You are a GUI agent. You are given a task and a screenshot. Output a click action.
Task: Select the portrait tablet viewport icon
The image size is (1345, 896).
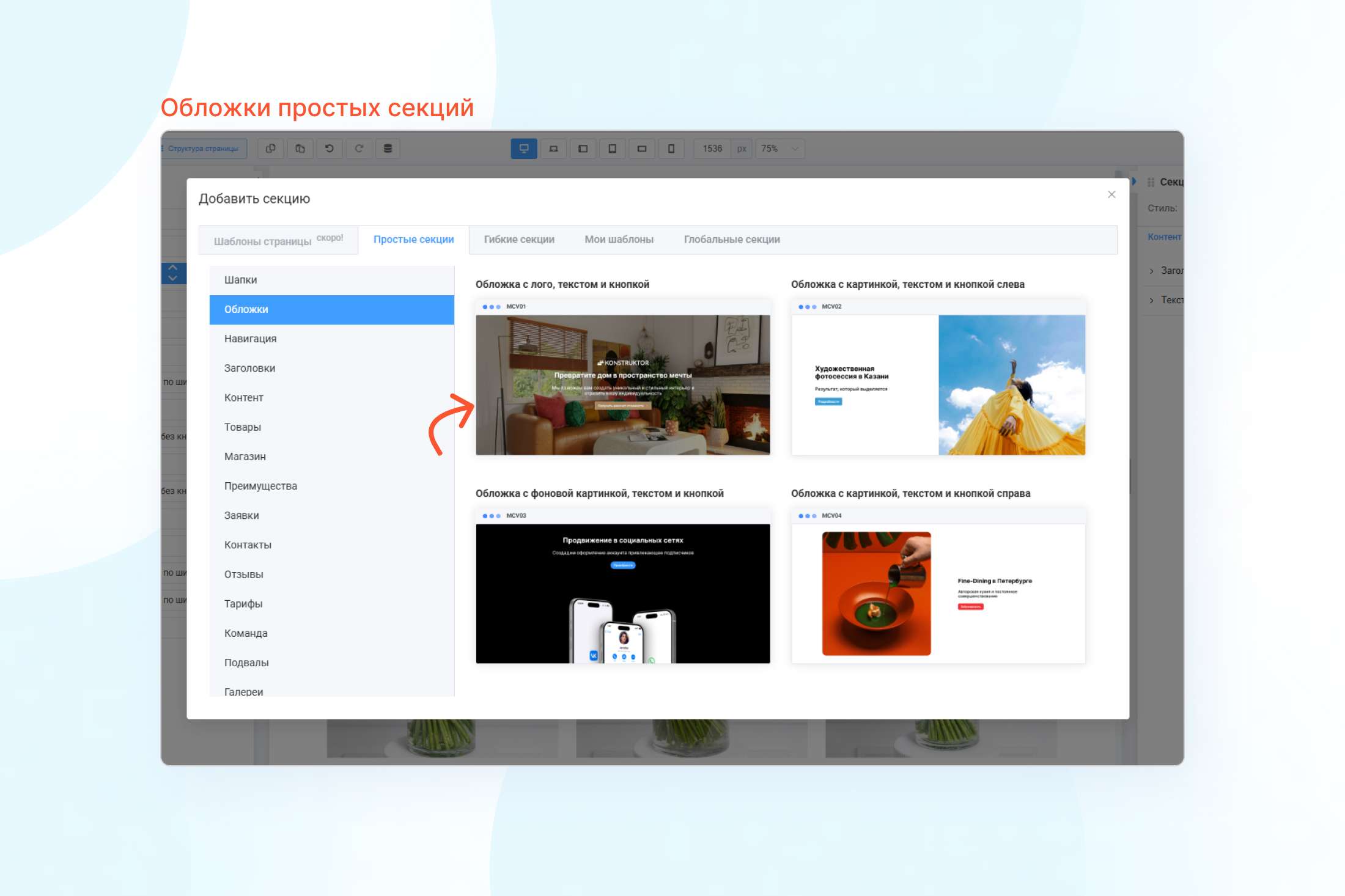612,149
